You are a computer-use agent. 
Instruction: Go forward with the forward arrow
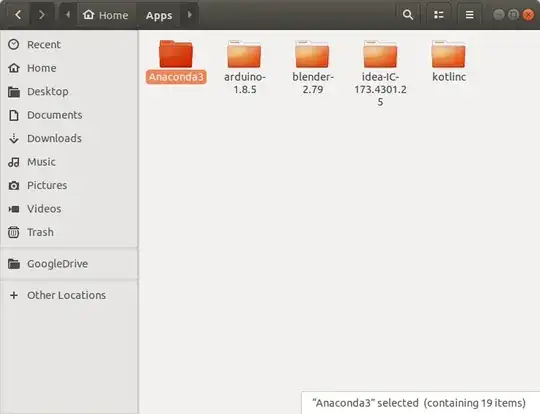pos(42,15)
